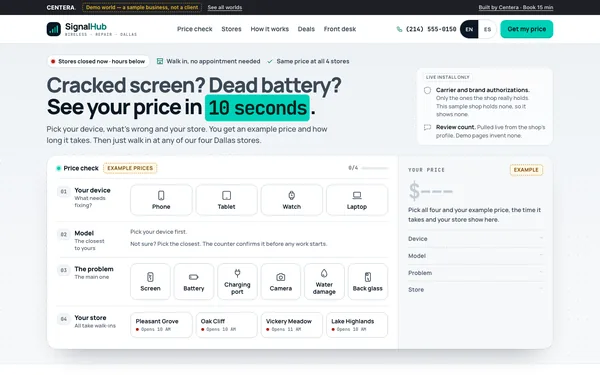Choose the Vickery Meadow store
The width and height of the screenshot is (600, 375).
point(292,325)
